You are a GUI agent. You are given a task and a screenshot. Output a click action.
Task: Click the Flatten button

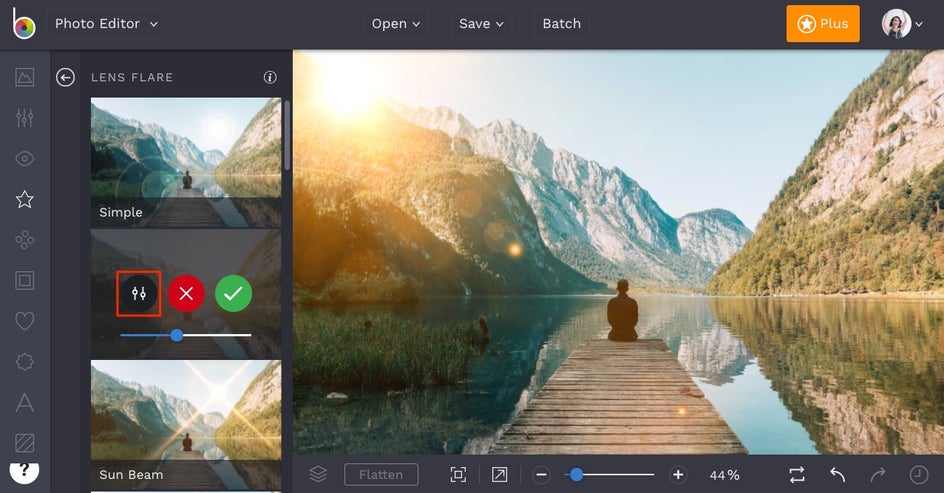(x=381, y=474)
